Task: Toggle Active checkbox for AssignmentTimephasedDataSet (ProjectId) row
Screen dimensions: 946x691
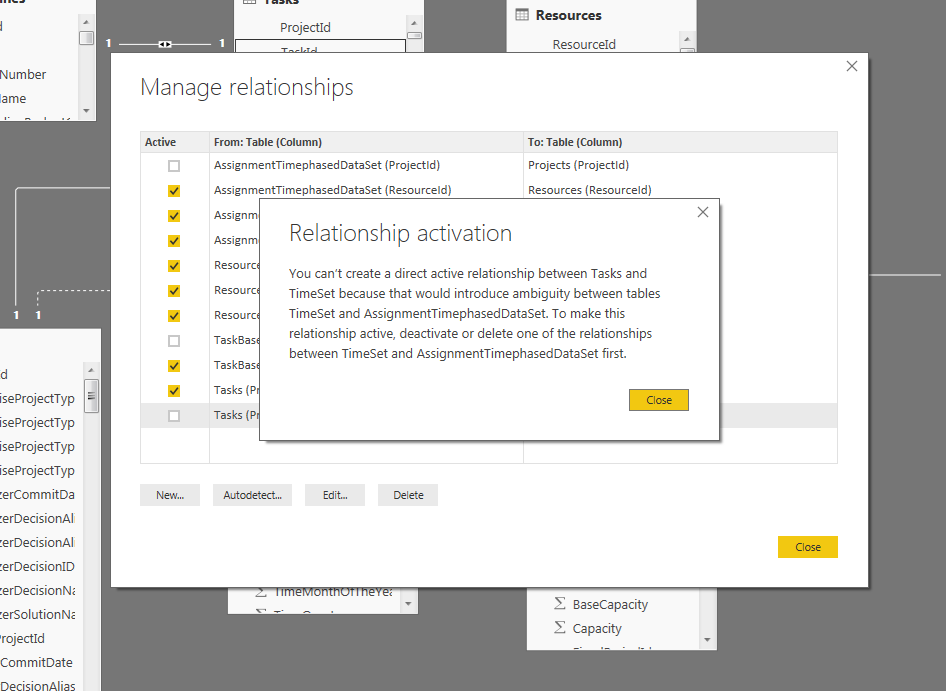Action: coord(174,165)
